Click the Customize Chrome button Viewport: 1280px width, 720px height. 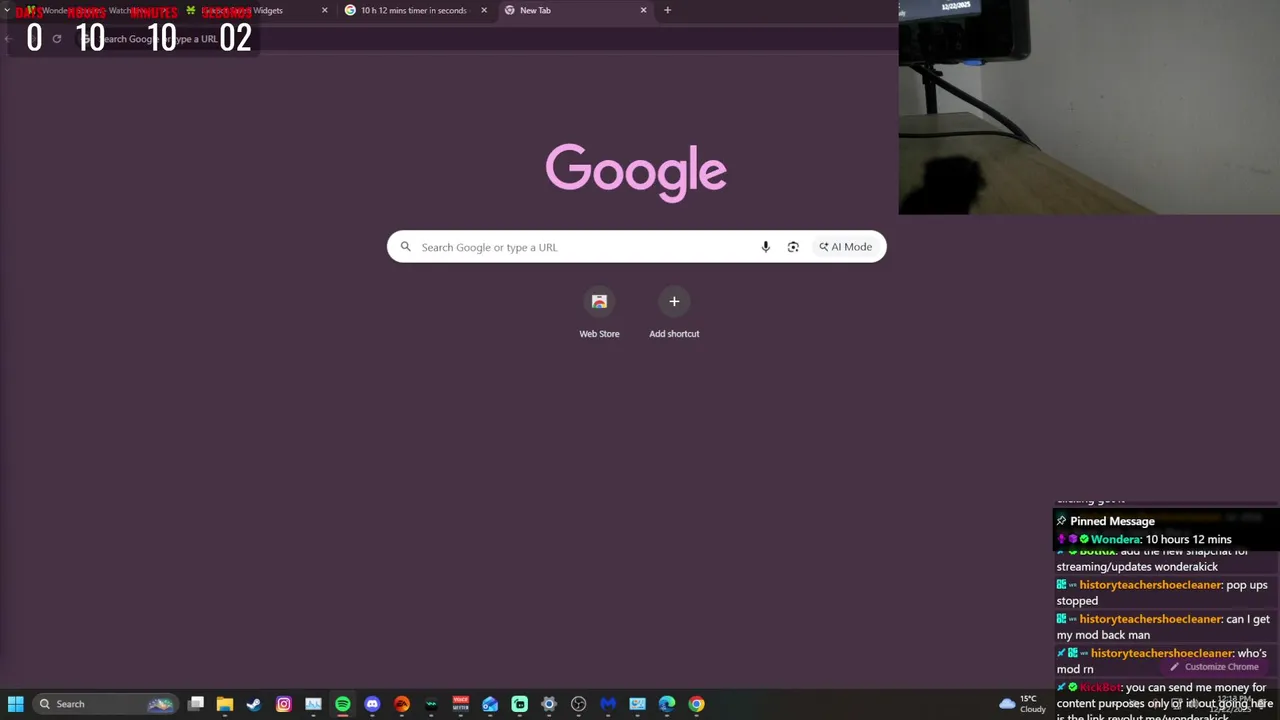pos(1214,667)
